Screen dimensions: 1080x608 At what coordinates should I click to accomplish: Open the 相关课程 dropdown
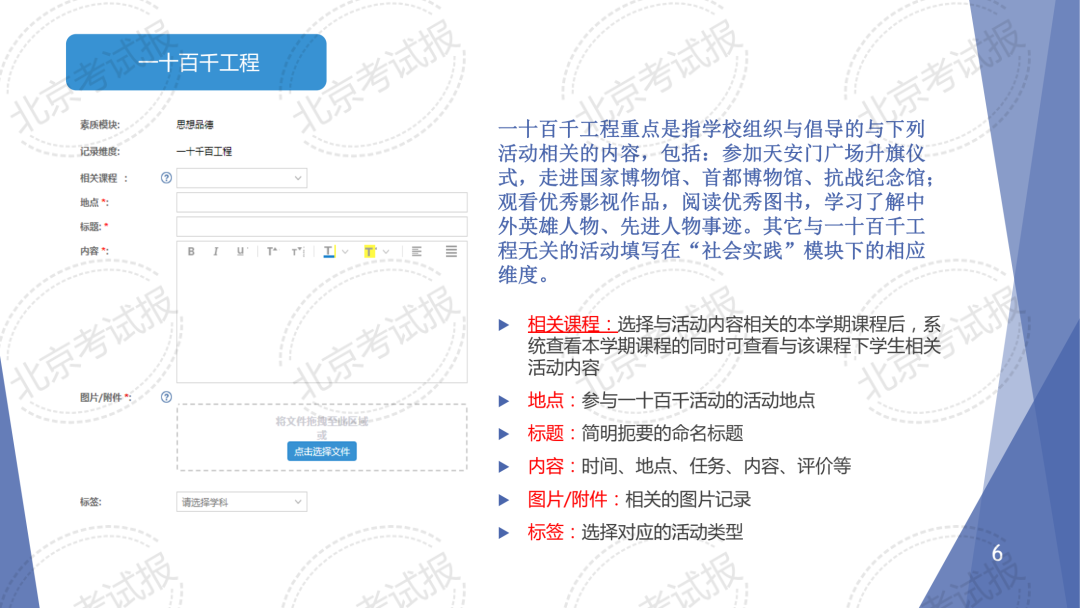(242, 178)
